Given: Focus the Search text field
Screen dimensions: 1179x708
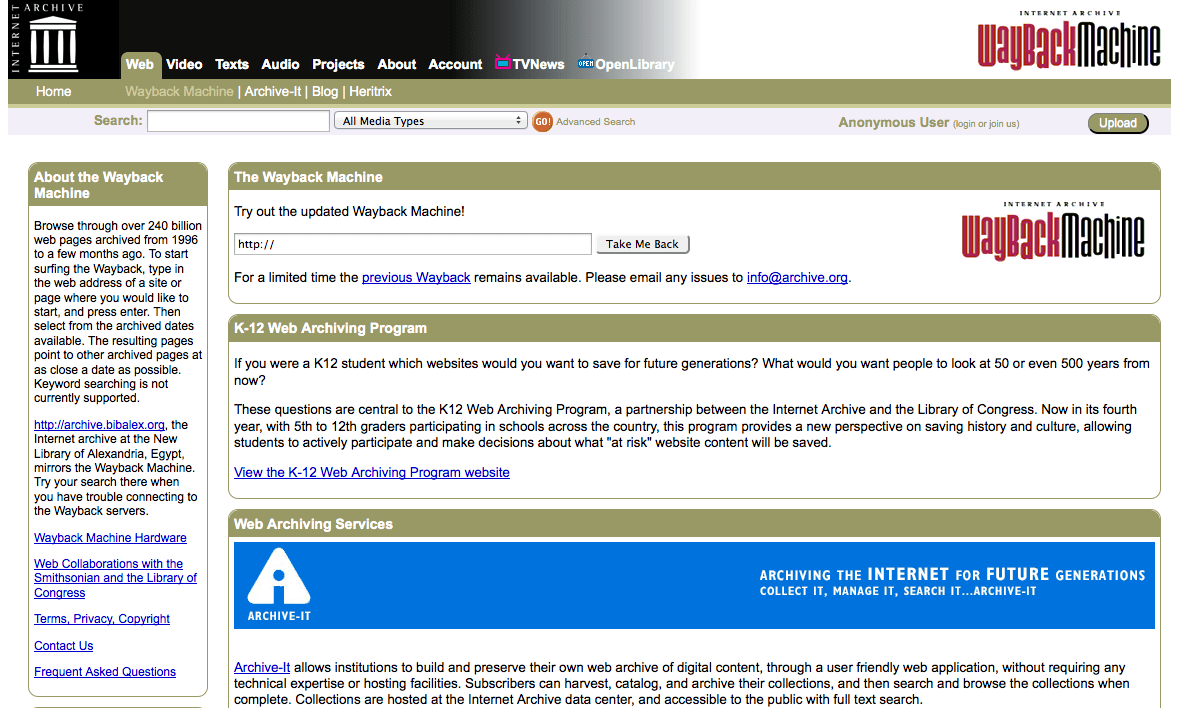Looking at the screenshot, I should pos(238,121).
